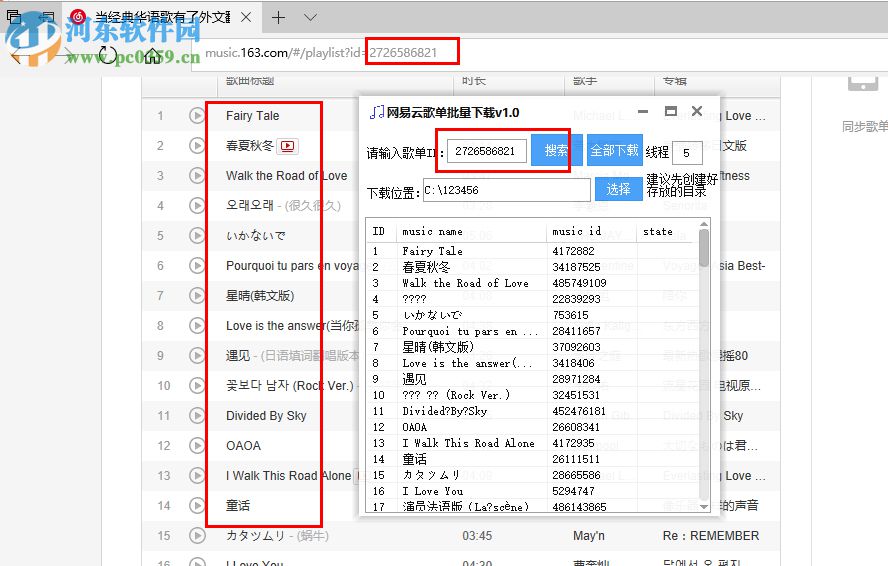The height and width of the screenshot is (566, 888).
Task: Select the 星晴(韩文版) row in downloader list
Action: coord(532,347)
